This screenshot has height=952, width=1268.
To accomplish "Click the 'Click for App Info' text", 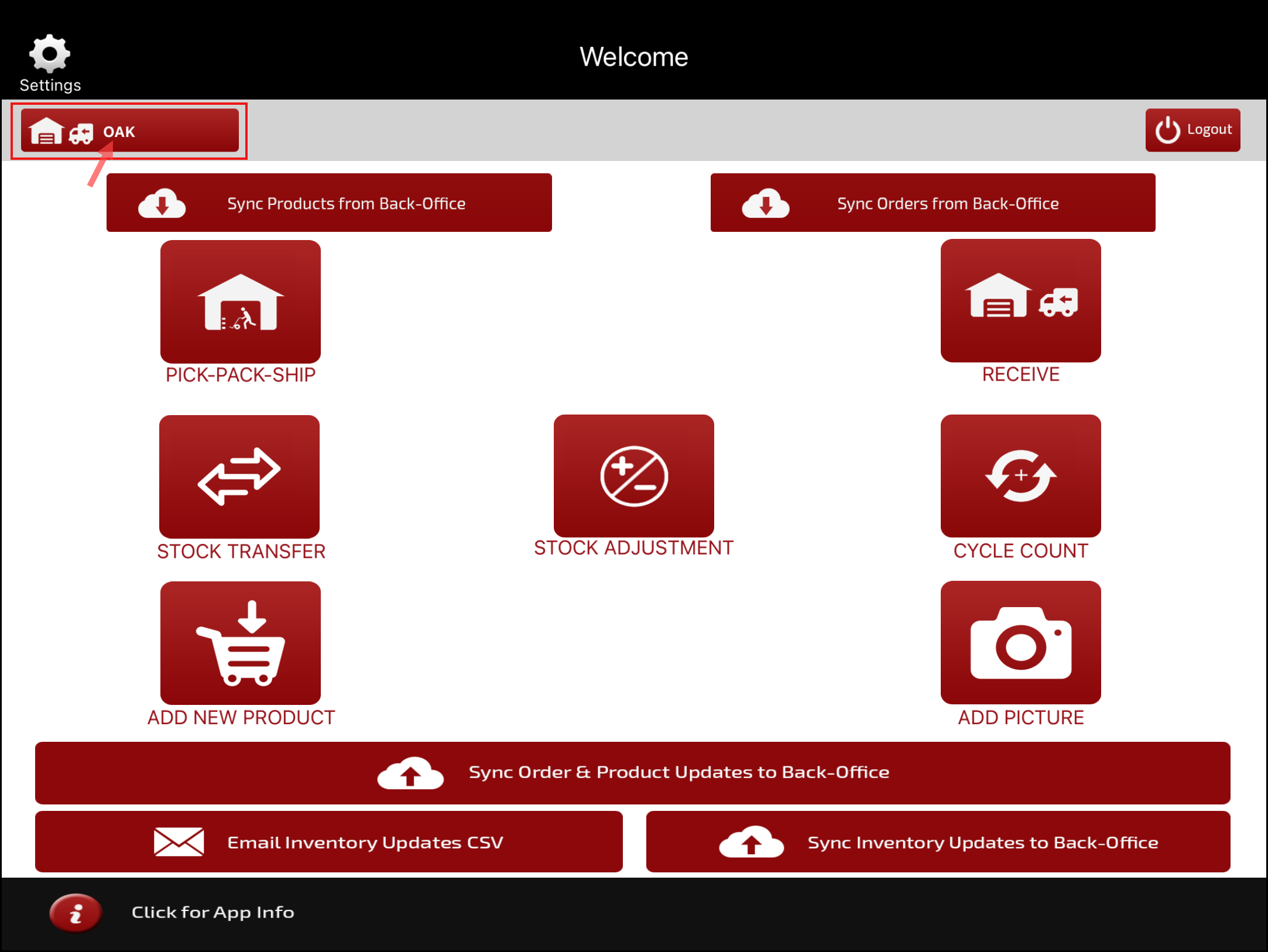I will tap(213, 912).
